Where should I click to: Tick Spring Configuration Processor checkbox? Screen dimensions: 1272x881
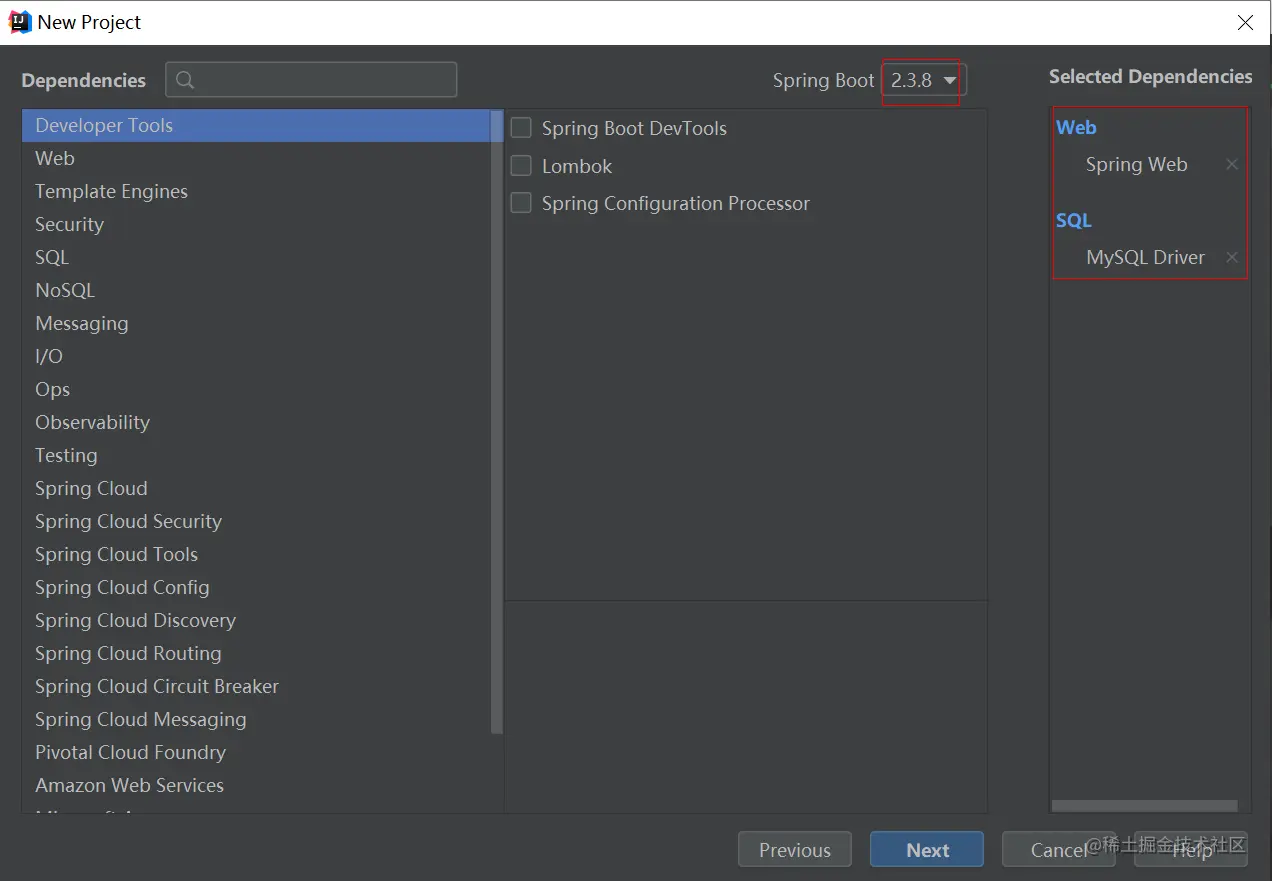(x=521, y=203)
